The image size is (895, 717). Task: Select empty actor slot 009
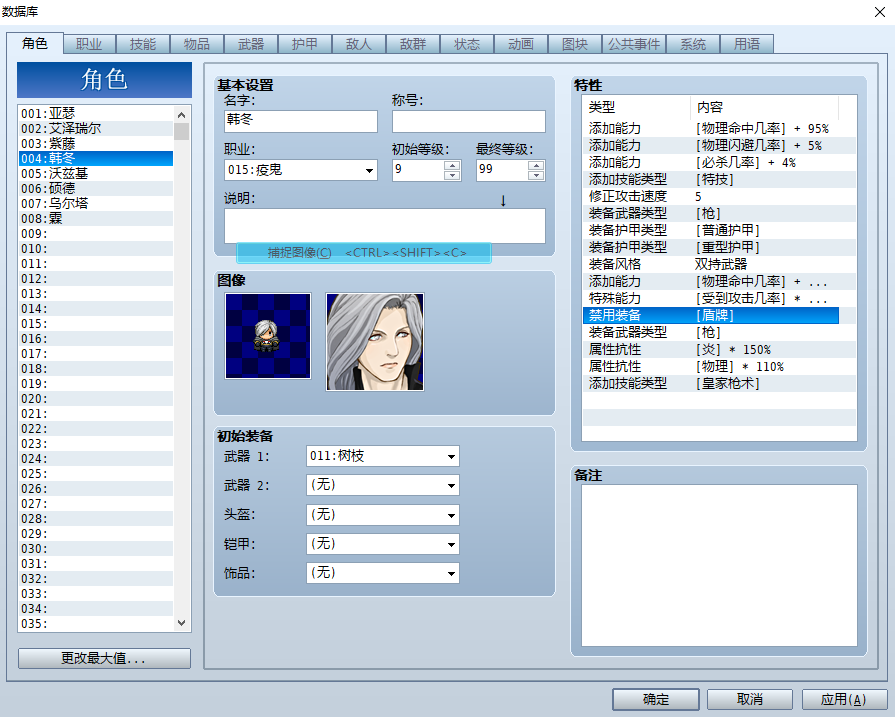click(x=96, y=233)
